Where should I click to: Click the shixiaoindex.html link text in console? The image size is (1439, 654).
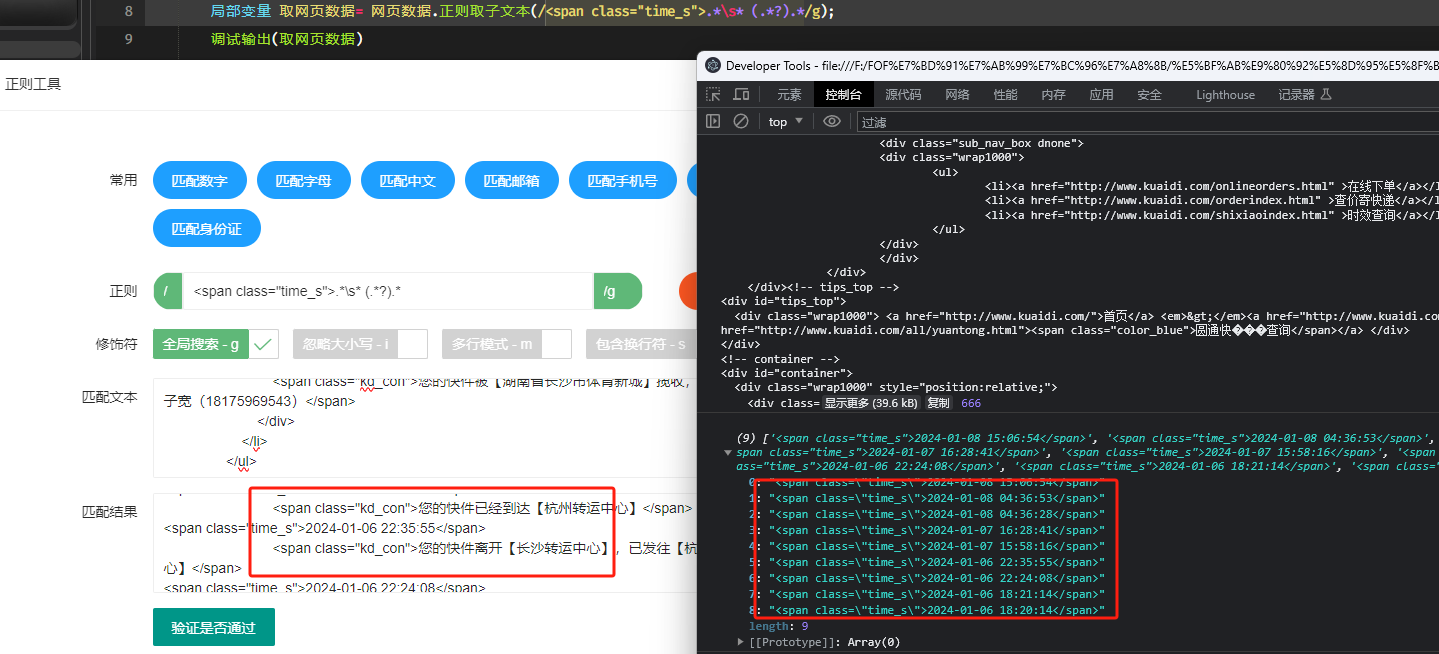pyautogui.click(x=1200, y=214)
